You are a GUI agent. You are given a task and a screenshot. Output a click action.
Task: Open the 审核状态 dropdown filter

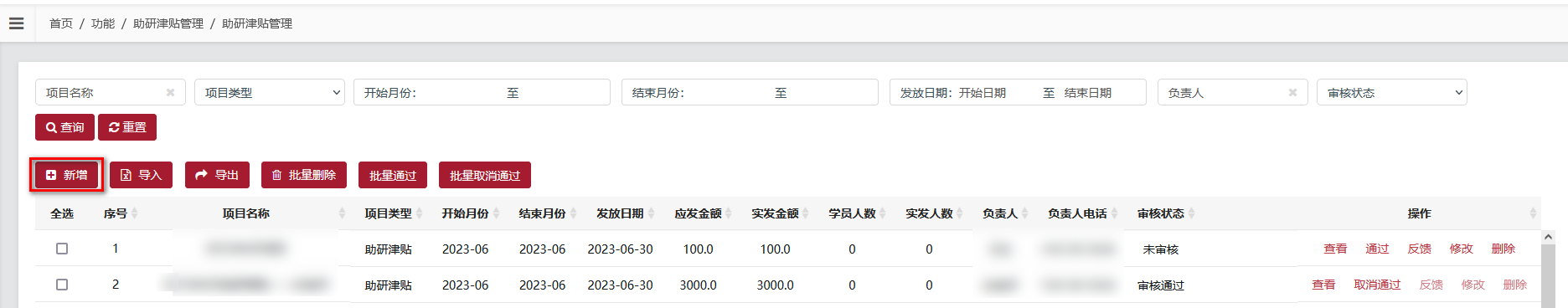pos(1392,92)
